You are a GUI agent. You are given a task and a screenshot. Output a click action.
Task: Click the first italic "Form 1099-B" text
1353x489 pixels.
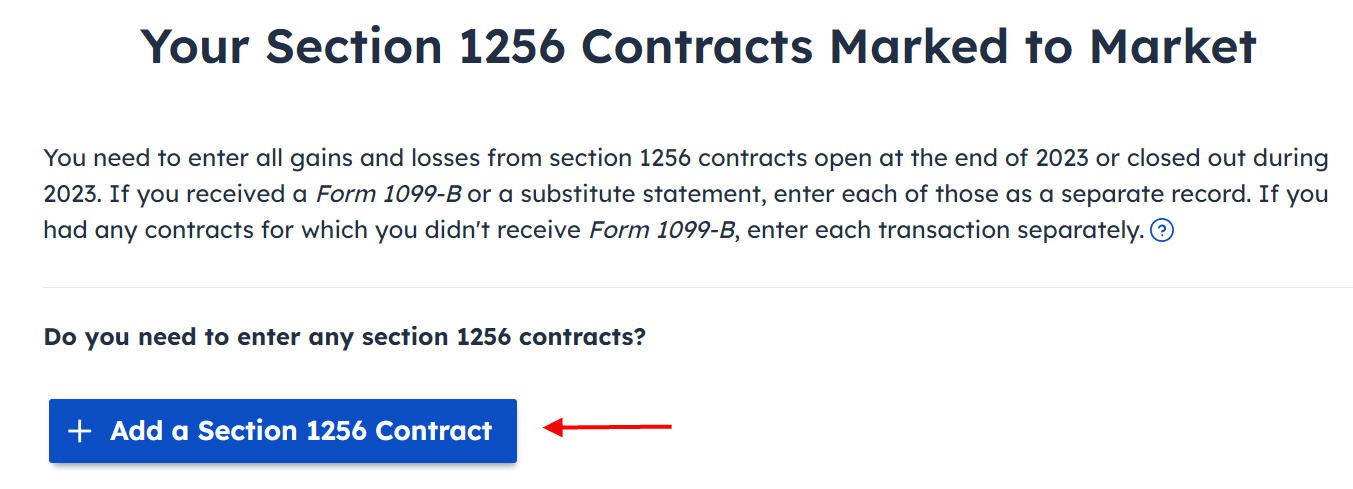pyautogui.click(x=388, y=194)
